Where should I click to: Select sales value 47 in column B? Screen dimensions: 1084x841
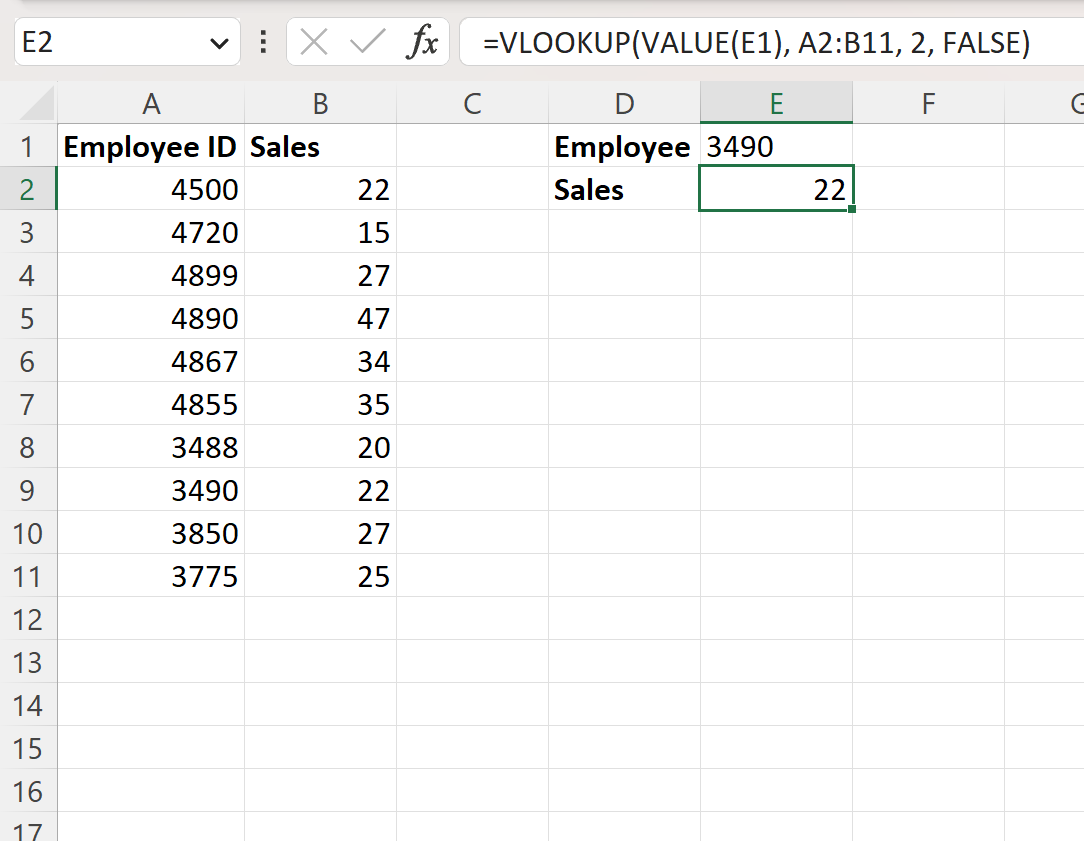coord(320,319)
